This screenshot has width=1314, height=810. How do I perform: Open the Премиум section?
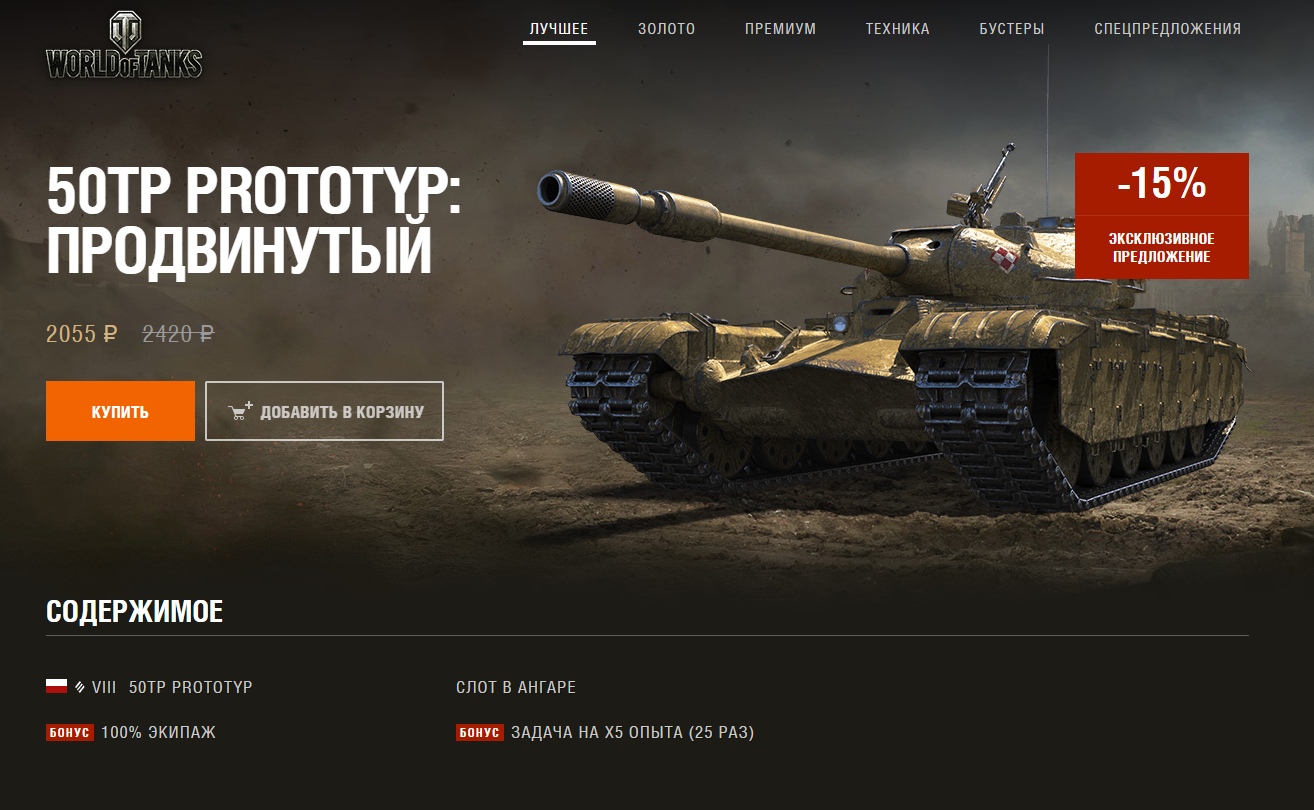click(x=780, y=29)
